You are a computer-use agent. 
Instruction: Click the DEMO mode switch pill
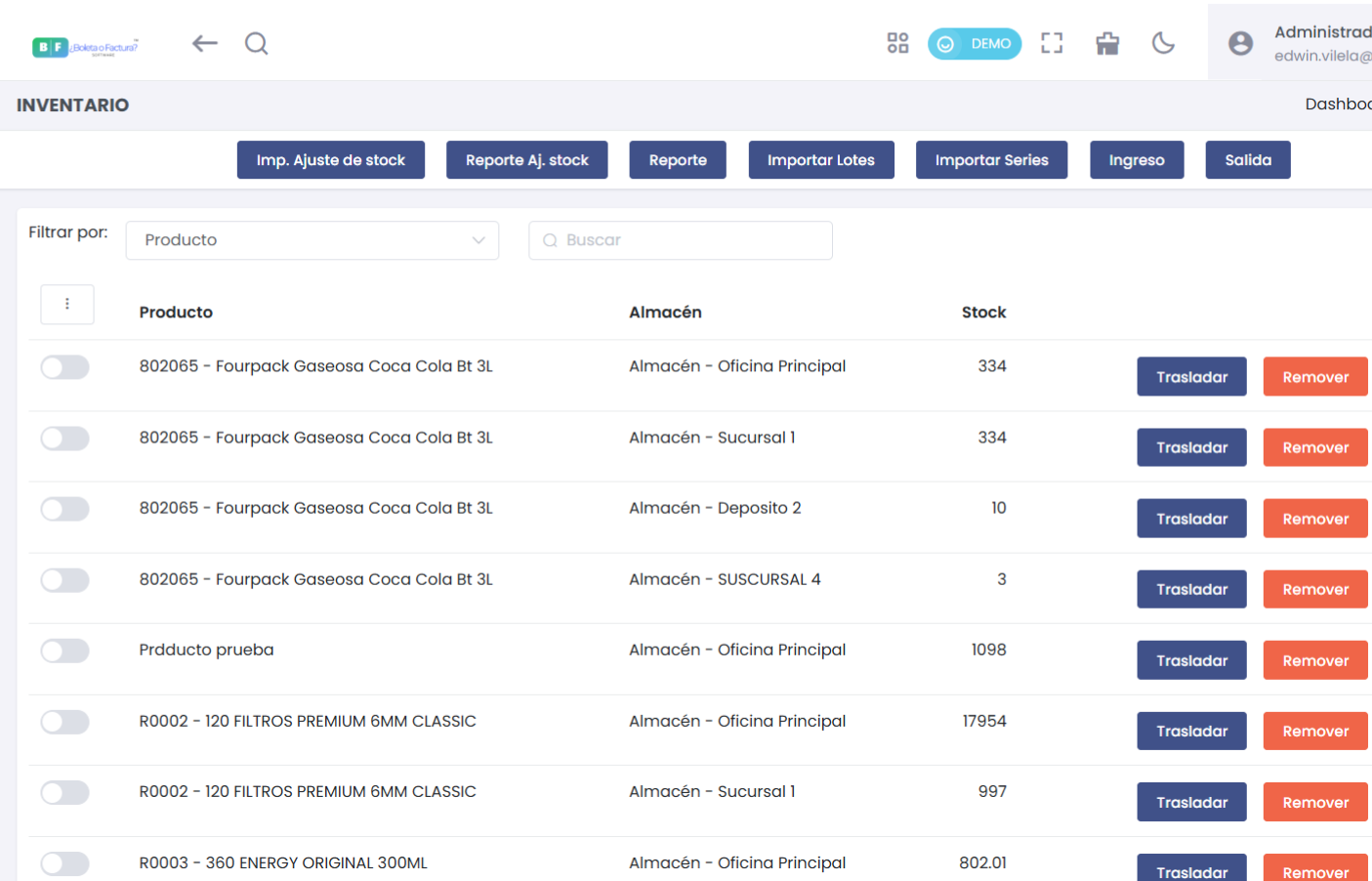click(974, 44)
